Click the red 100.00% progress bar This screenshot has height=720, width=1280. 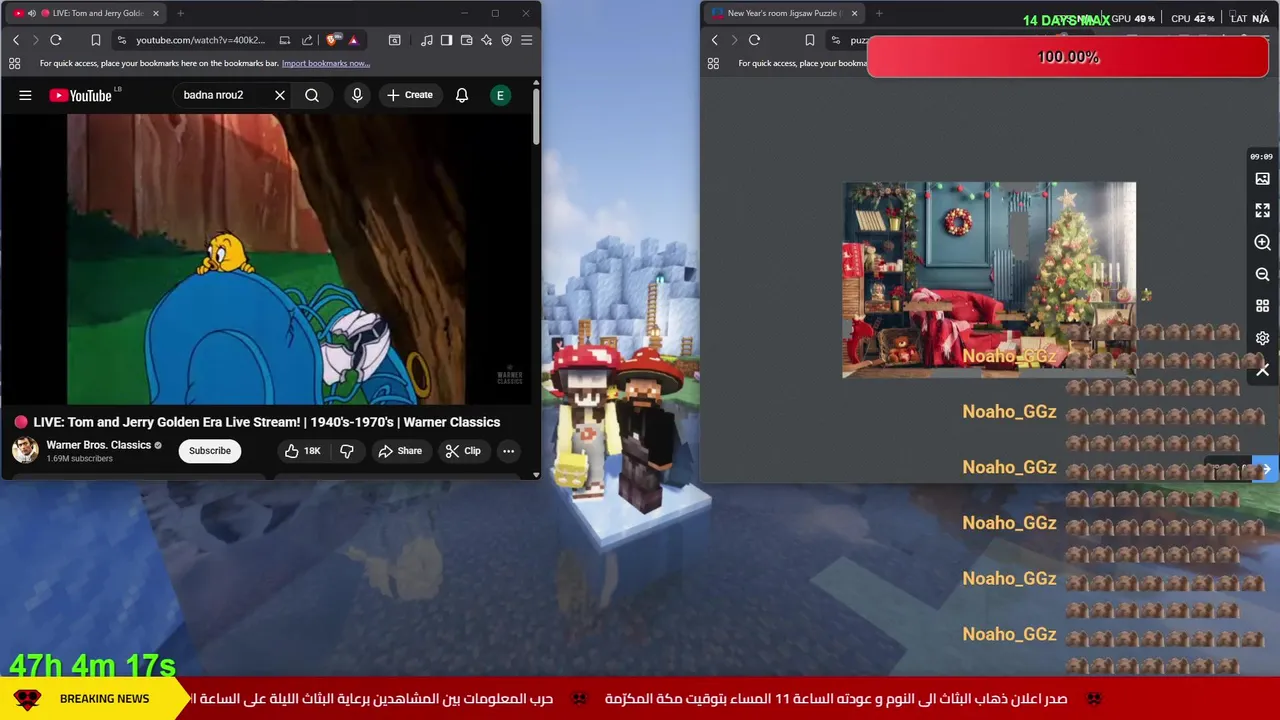pyautogui.click(x=1068, y=57)
